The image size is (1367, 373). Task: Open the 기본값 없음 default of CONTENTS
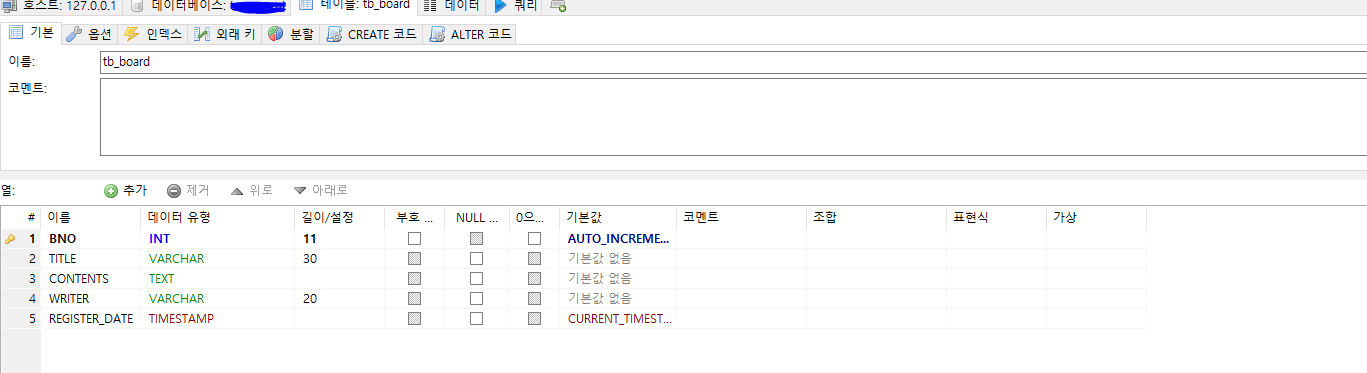point(618,278)
